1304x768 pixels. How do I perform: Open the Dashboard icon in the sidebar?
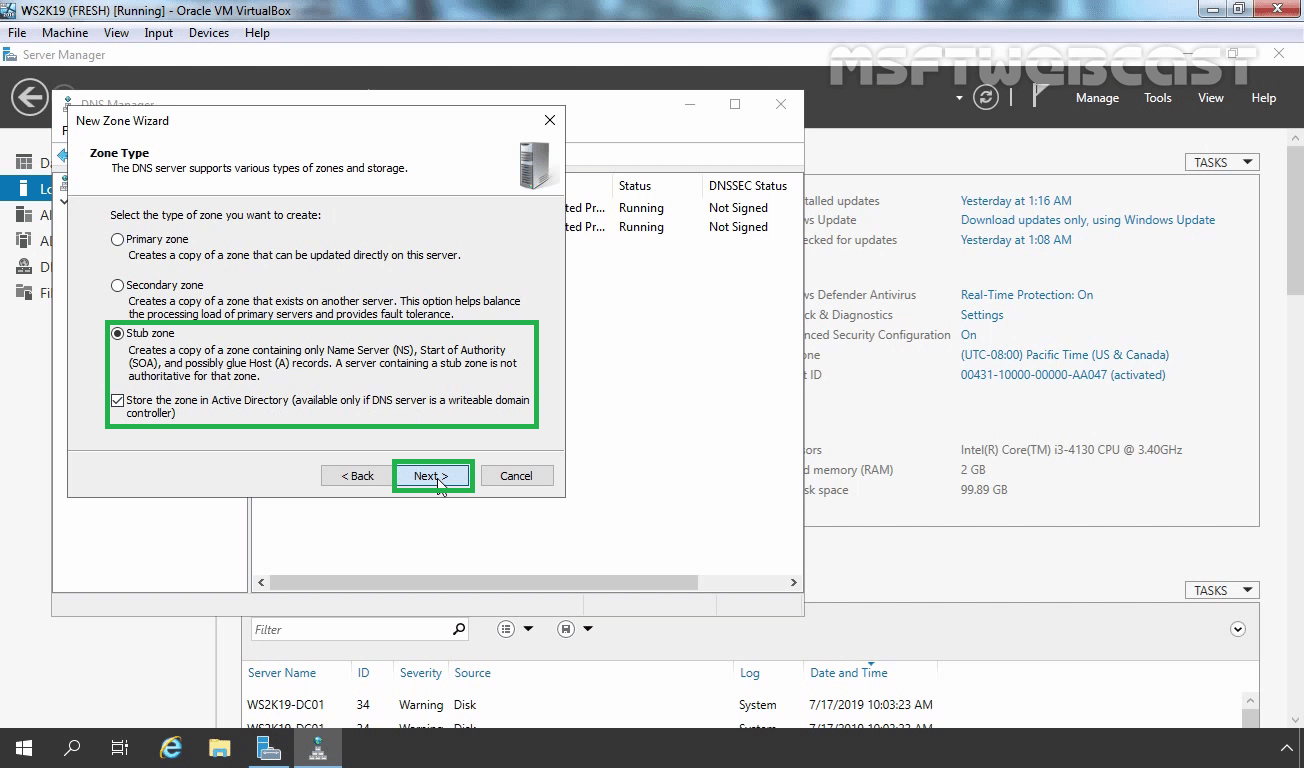click(24, 162)
